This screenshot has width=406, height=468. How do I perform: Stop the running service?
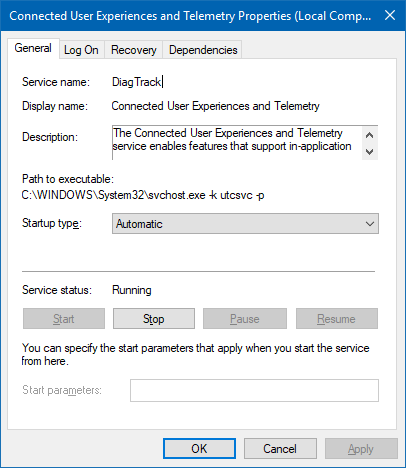click(154, 319)
